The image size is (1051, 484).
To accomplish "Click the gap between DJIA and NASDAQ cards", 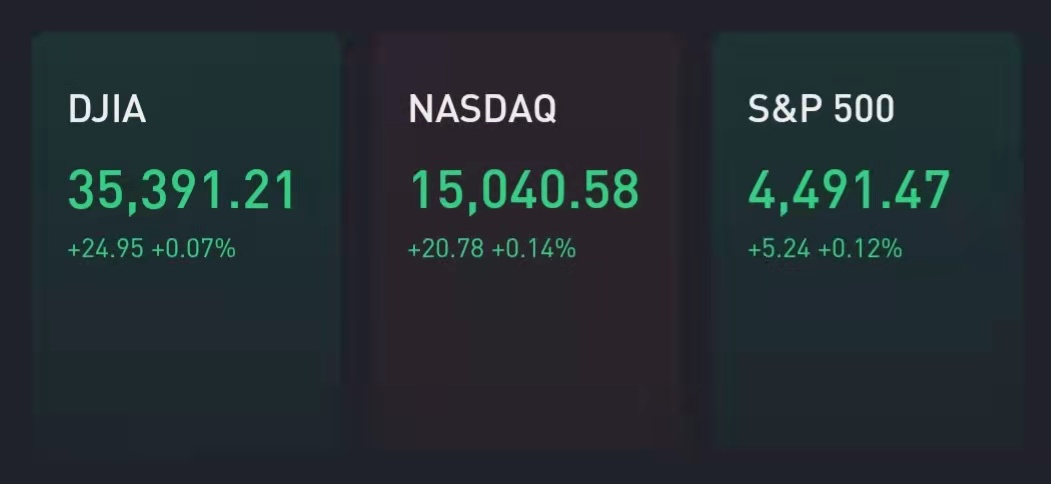I will point(357,241).
